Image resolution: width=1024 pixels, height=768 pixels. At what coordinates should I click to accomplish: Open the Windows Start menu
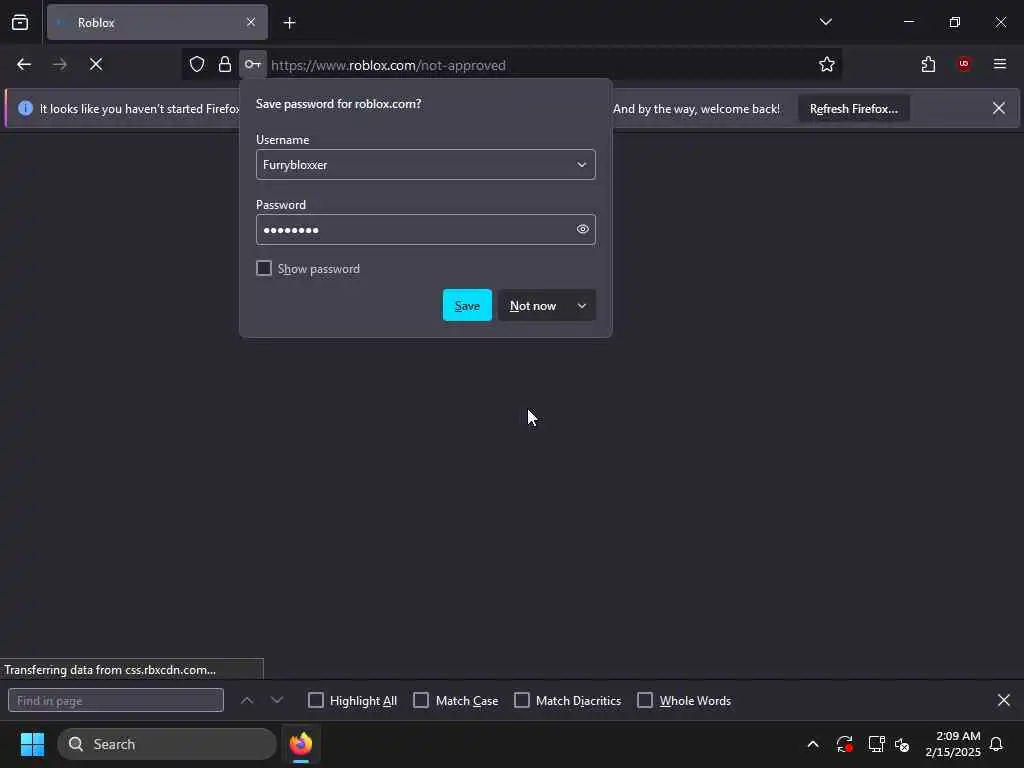tap(33, 744)
